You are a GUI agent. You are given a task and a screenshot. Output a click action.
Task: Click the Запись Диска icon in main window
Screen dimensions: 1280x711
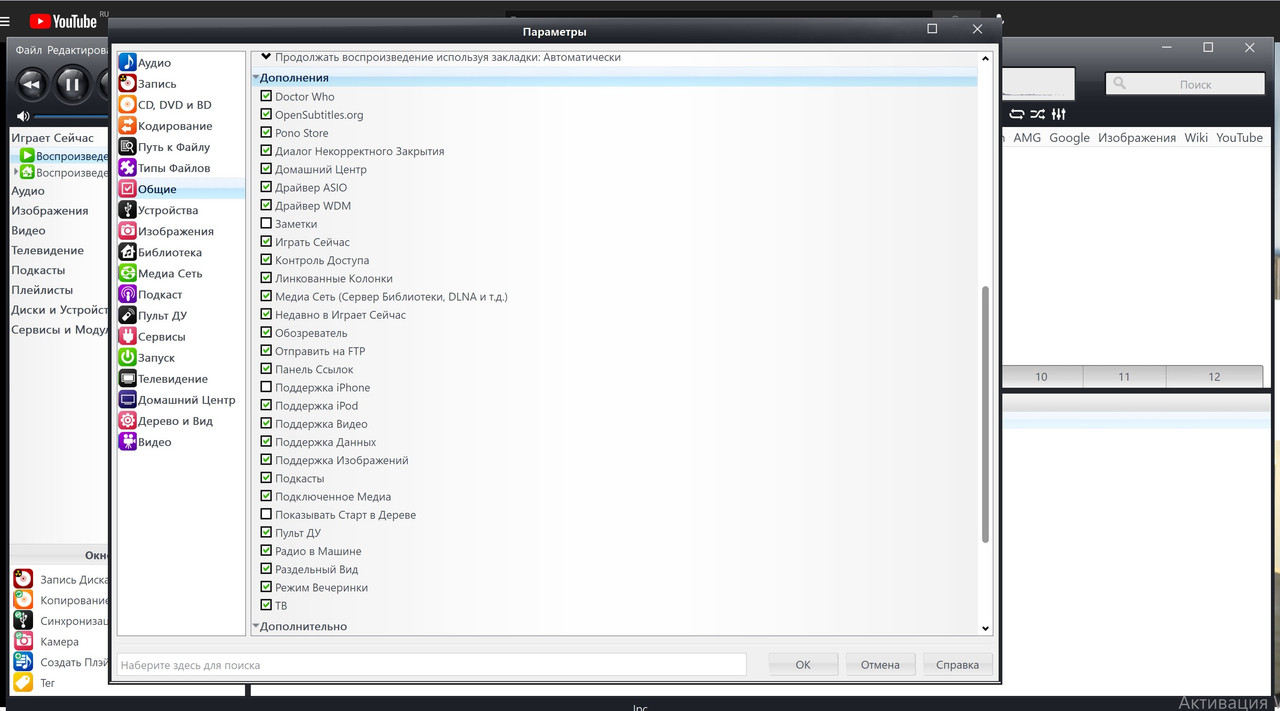pyautogui.click(x=23, y=579)
